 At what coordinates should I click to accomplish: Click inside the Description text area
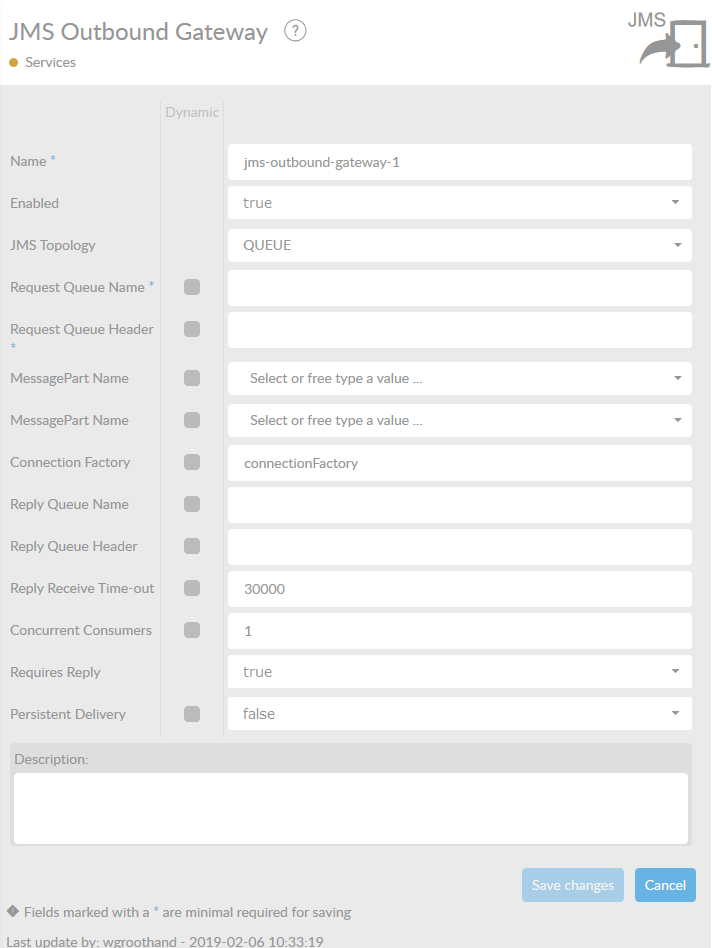[x=350, y=808]
